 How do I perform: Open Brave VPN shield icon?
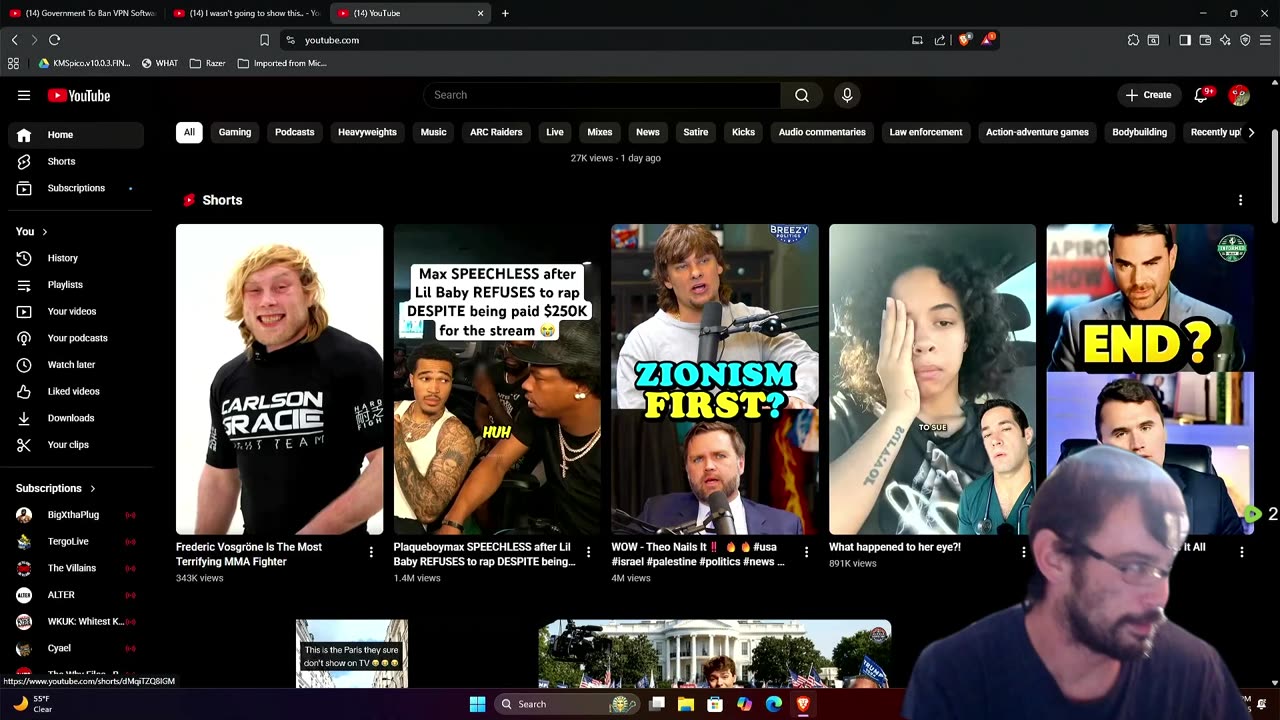point(1245,40)
